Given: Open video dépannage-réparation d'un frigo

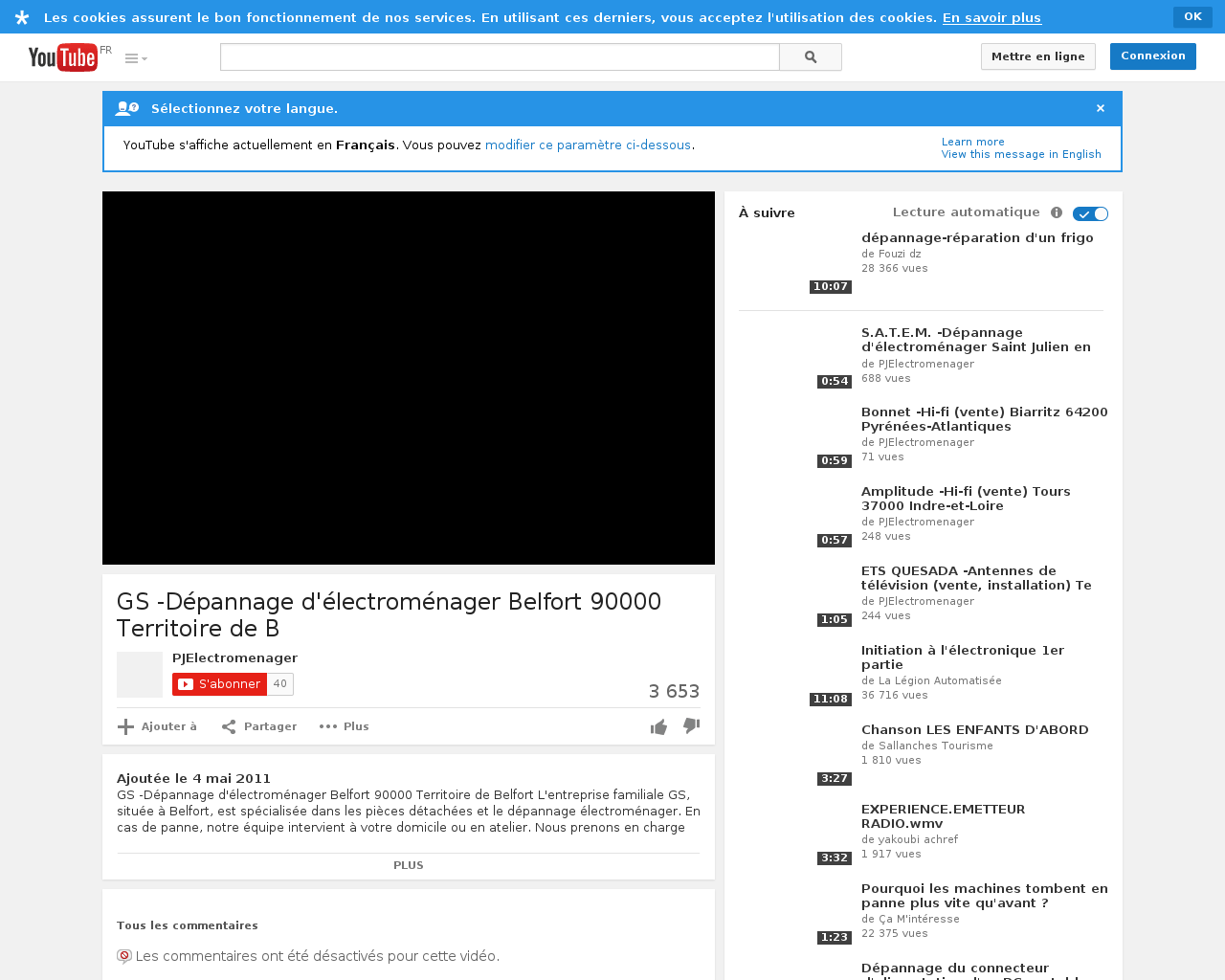Looking at the screenshot, I should click(977, 238).
